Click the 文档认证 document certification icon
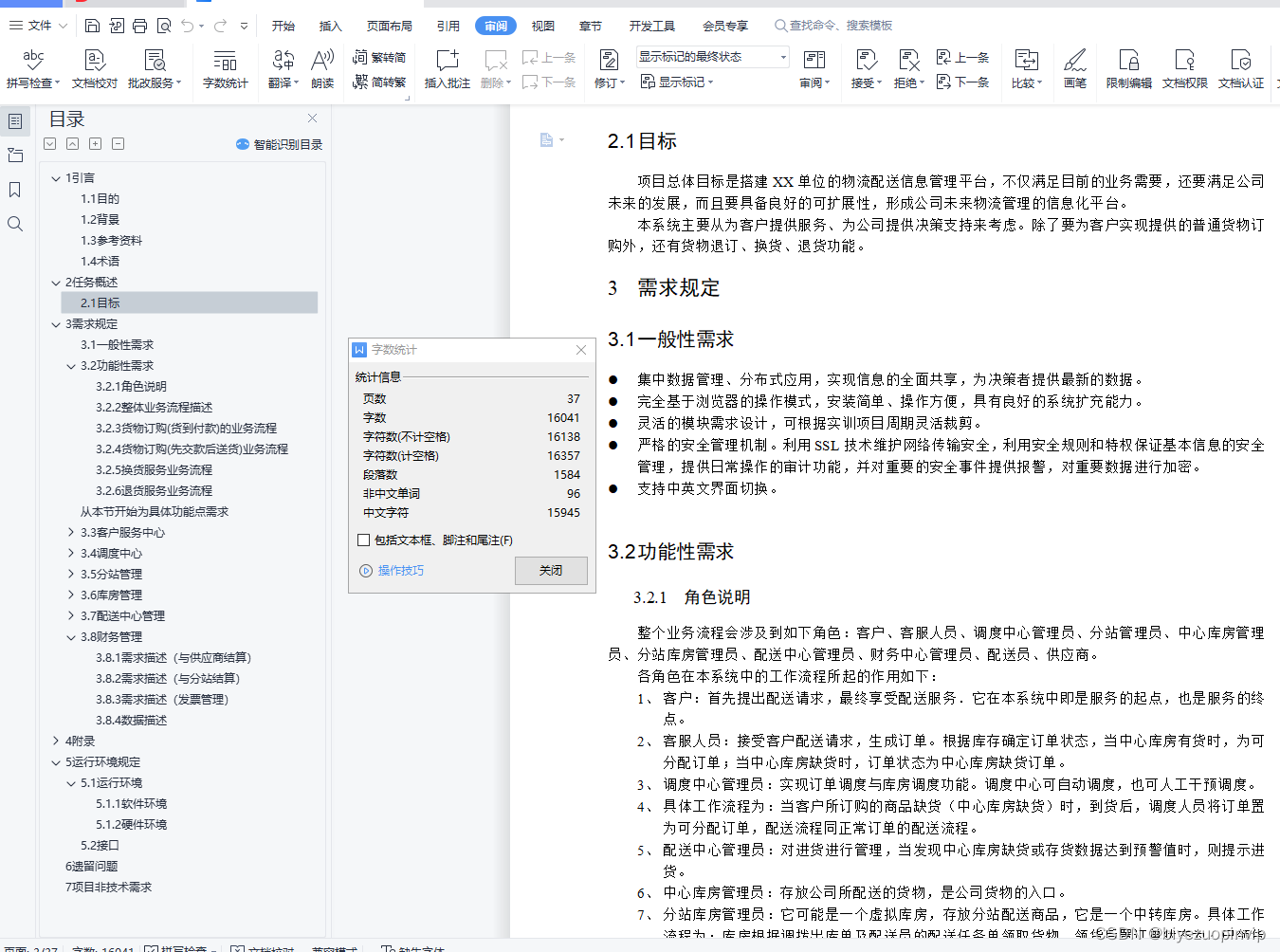The height and width of the screenshot is (952, 1280). click(1241, 71)
